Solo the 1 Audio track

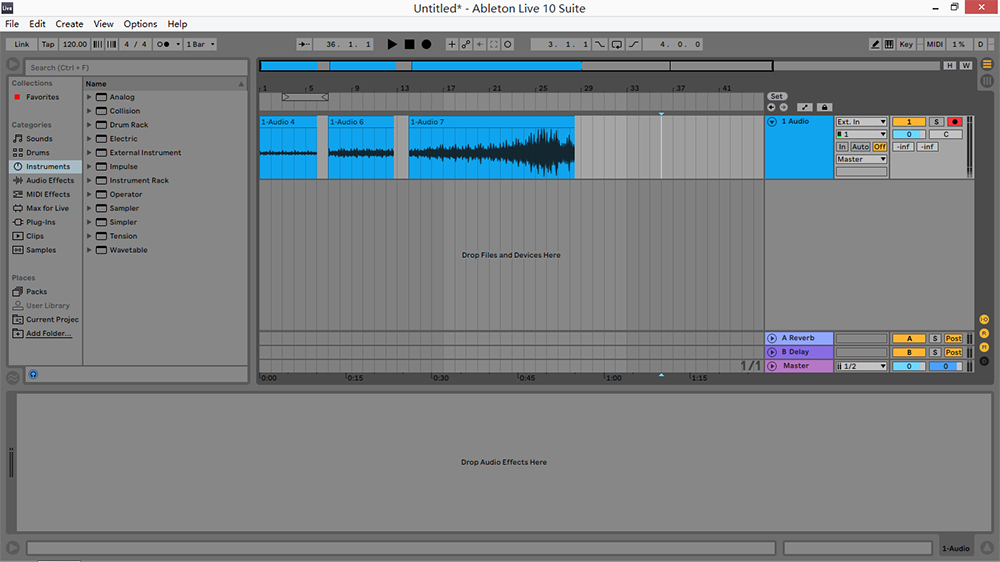point(936,122)
